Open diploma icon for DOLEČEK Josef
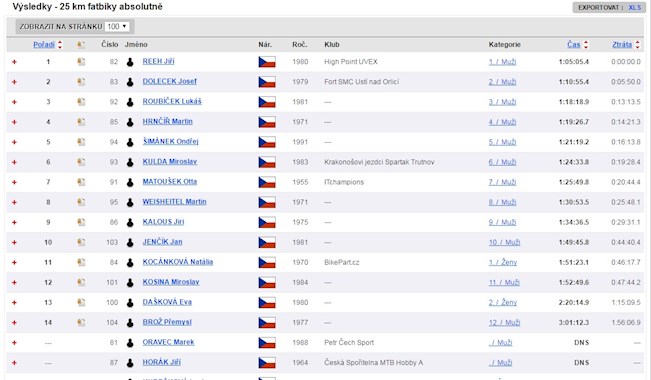The height and width of the screenshot is (380, 651). pyautogui.click(x=81, y=82)
